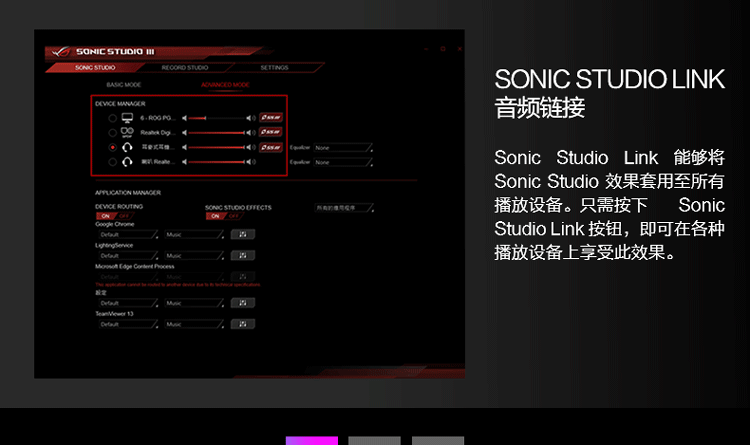The width and height of the screenshot is (750, 445).
Task: Open the Settings tab
Action: [x=275, y=67]
